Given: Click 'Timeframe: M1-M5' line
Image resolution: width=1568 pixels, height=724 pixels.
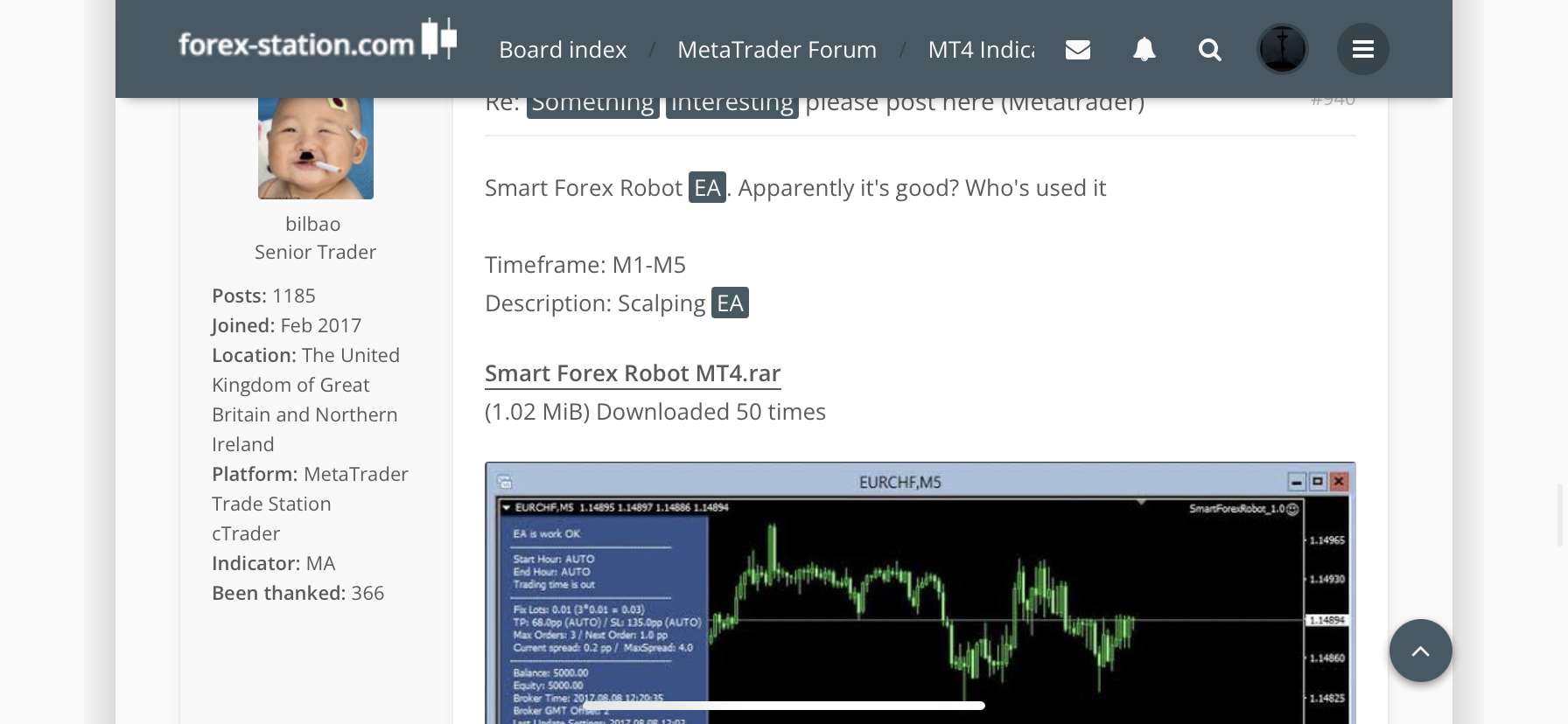Looking at the screenshot, I should coord(585,265).
